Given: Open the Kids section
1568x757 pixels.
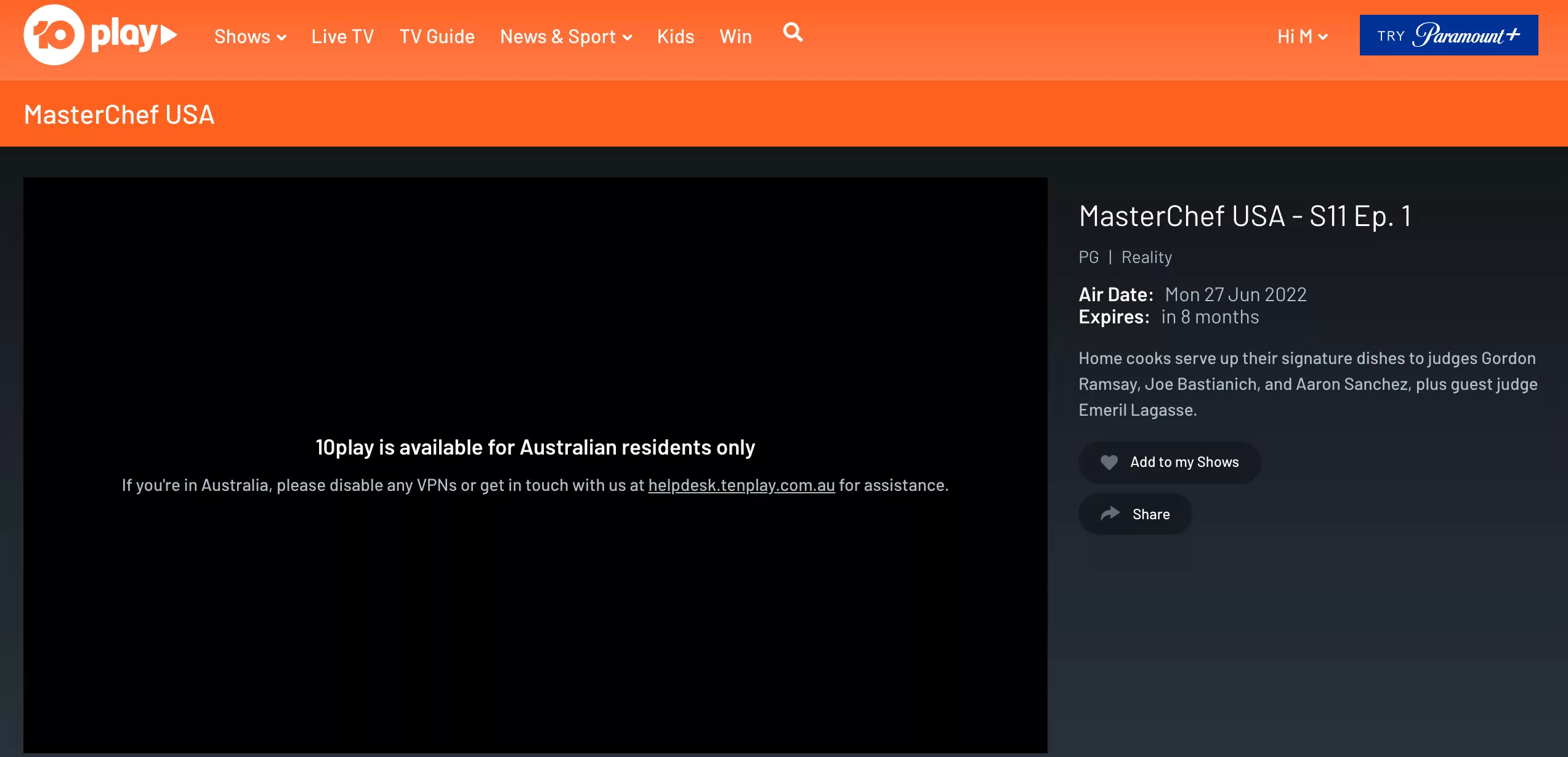Looking at the screenshot, I should 676,36.
